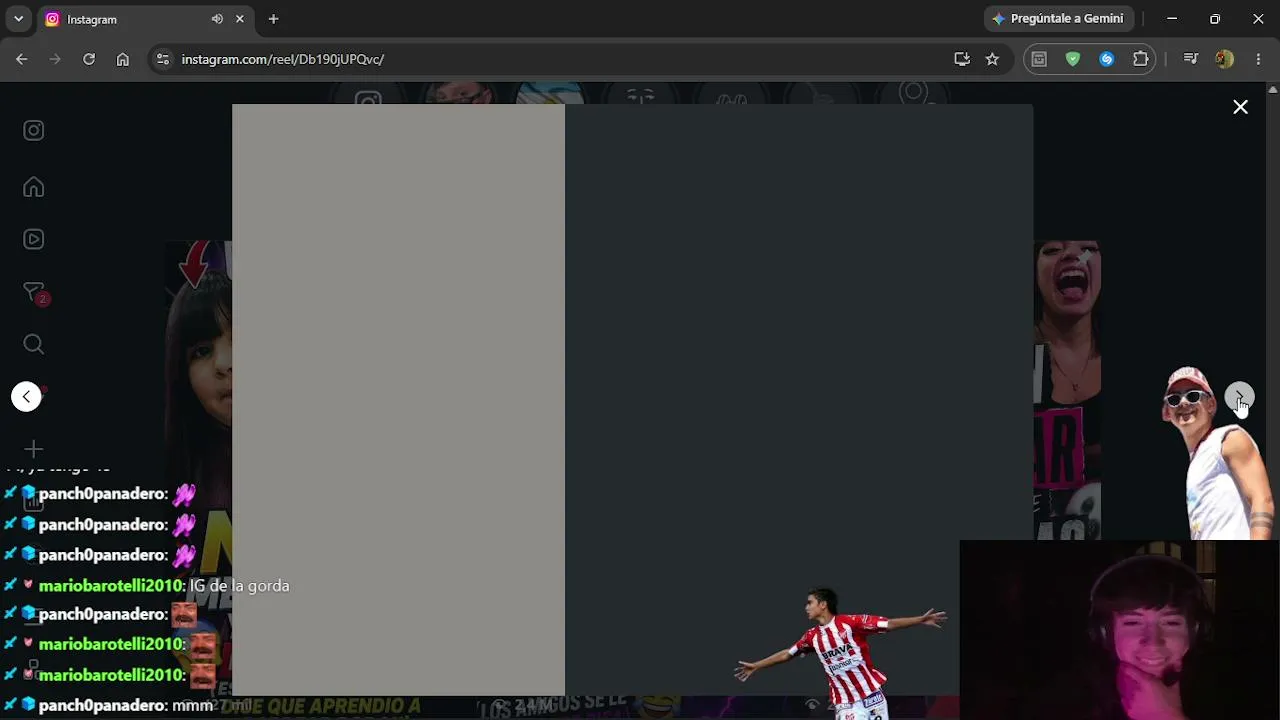Image resolution: width=1280 pixels, height=720 pixels.
Task: Open the Reels section icon
Action: click(34, 239)
